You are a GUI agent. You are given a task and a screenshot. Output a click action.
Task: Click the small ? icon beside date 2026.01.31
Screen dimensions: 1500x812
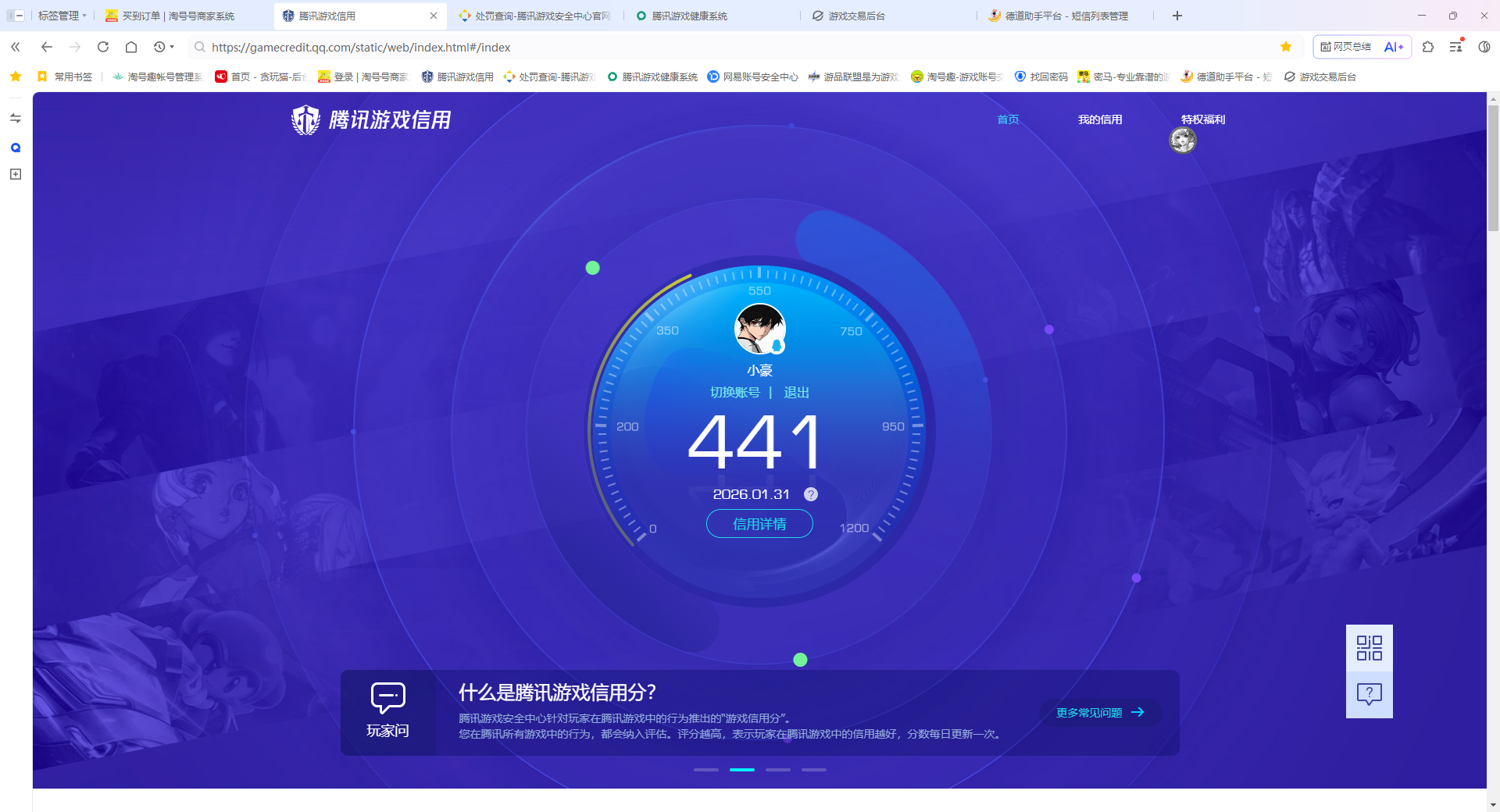coord(810,493)
